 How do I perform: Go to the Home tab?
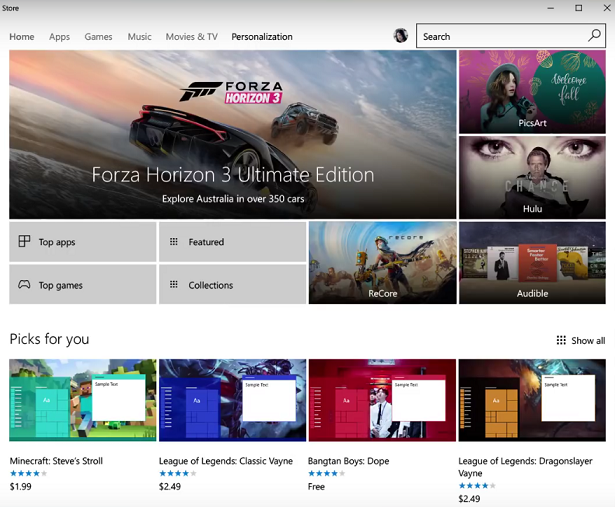(x=22, y=37)
